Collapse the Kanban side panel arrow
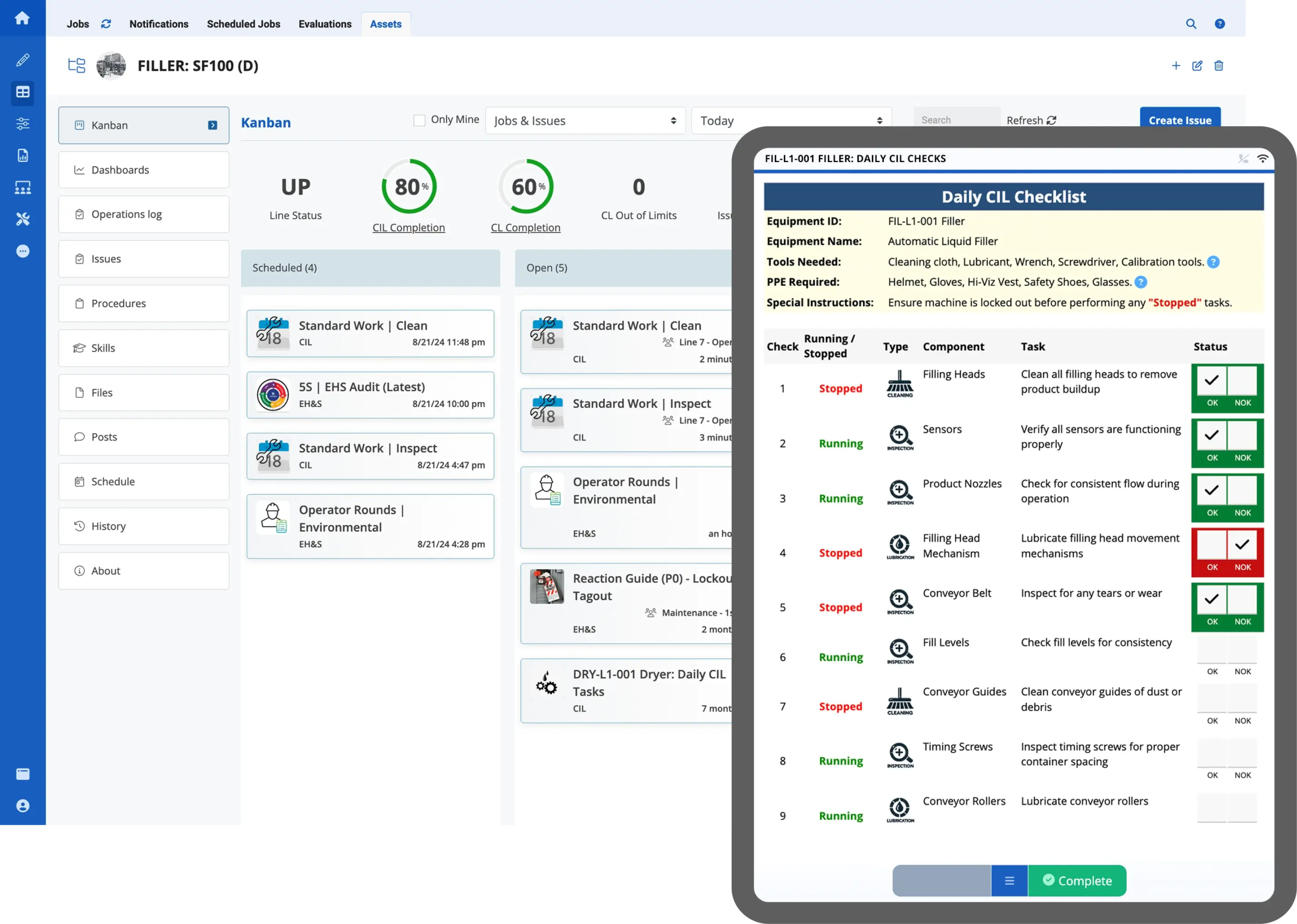This screenshot has height=924, width=1297. (x=213, y=125)
